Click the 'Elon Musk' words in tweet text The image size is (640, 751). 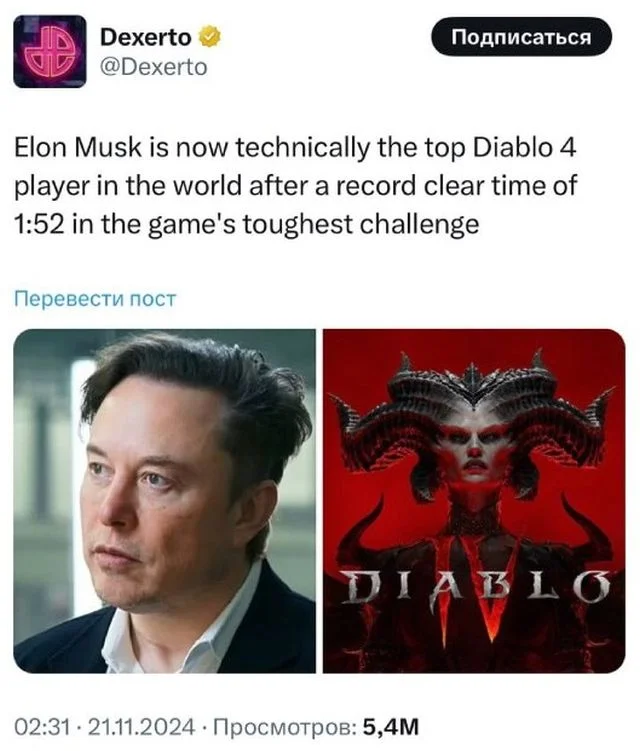coord(78,148)
